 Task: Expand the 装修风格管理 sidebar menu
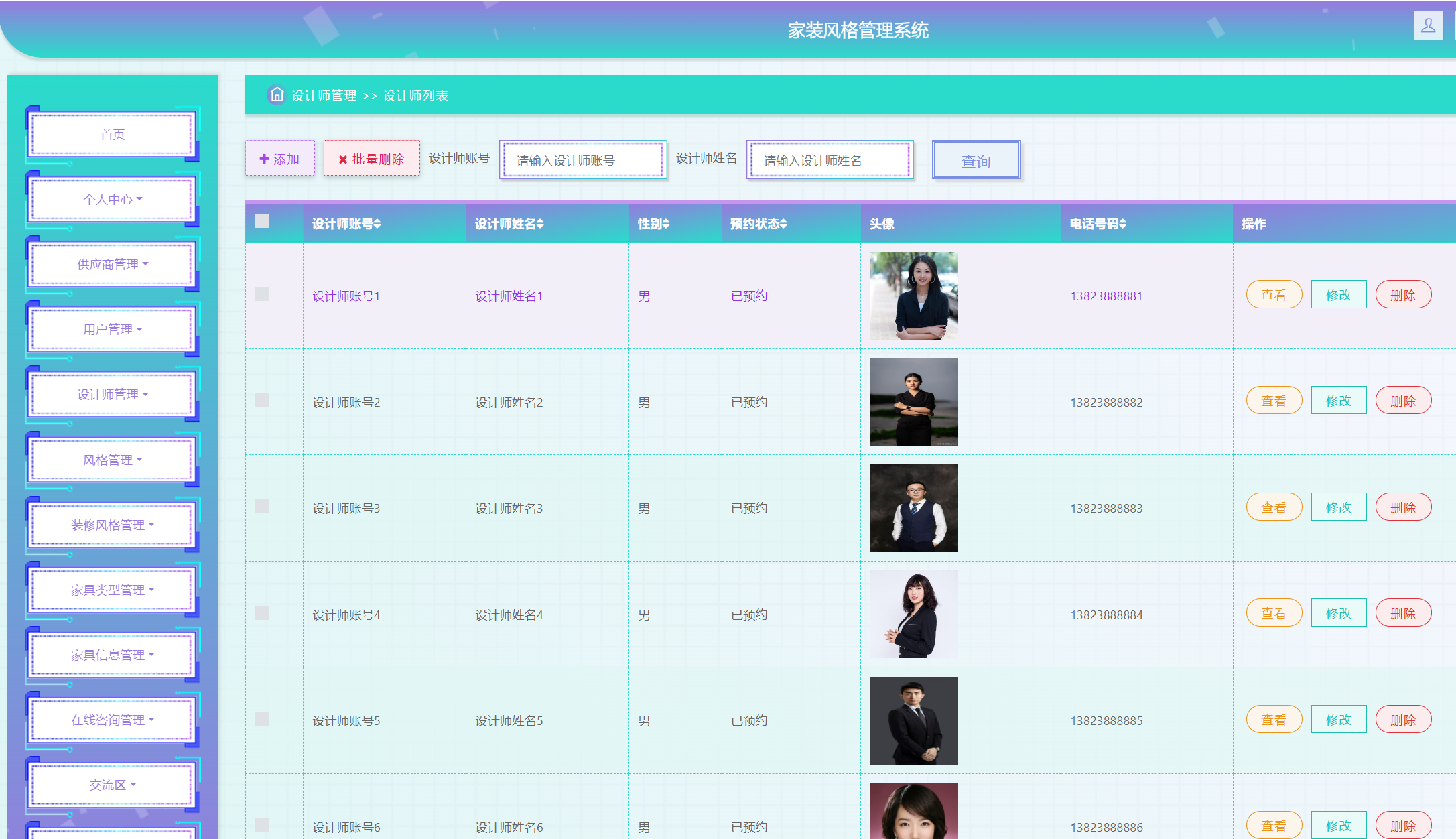point(113,525)
